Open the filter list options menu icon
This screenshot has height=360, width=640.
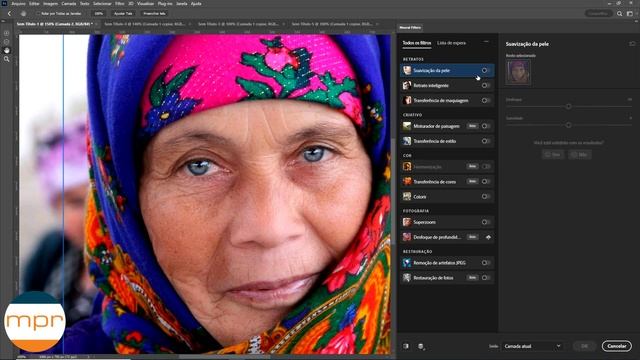pos(486,42)
